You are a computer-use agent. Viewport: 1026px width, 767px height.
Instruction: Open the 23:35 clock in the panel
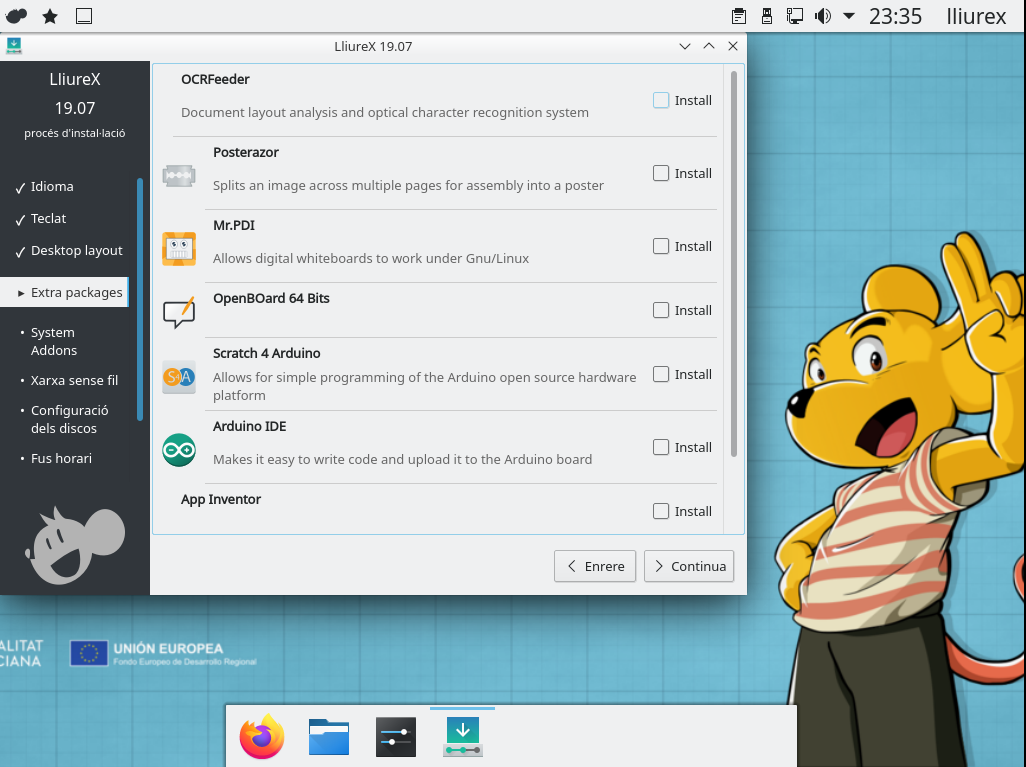(895, 16)
